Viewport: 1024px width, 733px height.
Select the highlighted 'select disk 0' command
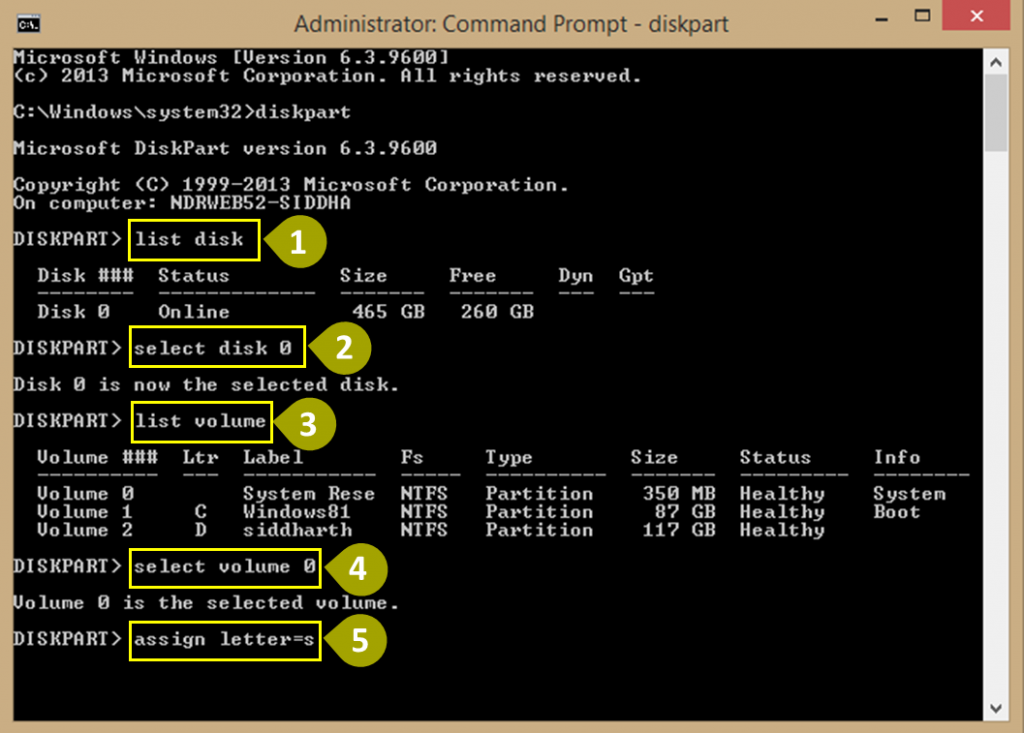216,348
